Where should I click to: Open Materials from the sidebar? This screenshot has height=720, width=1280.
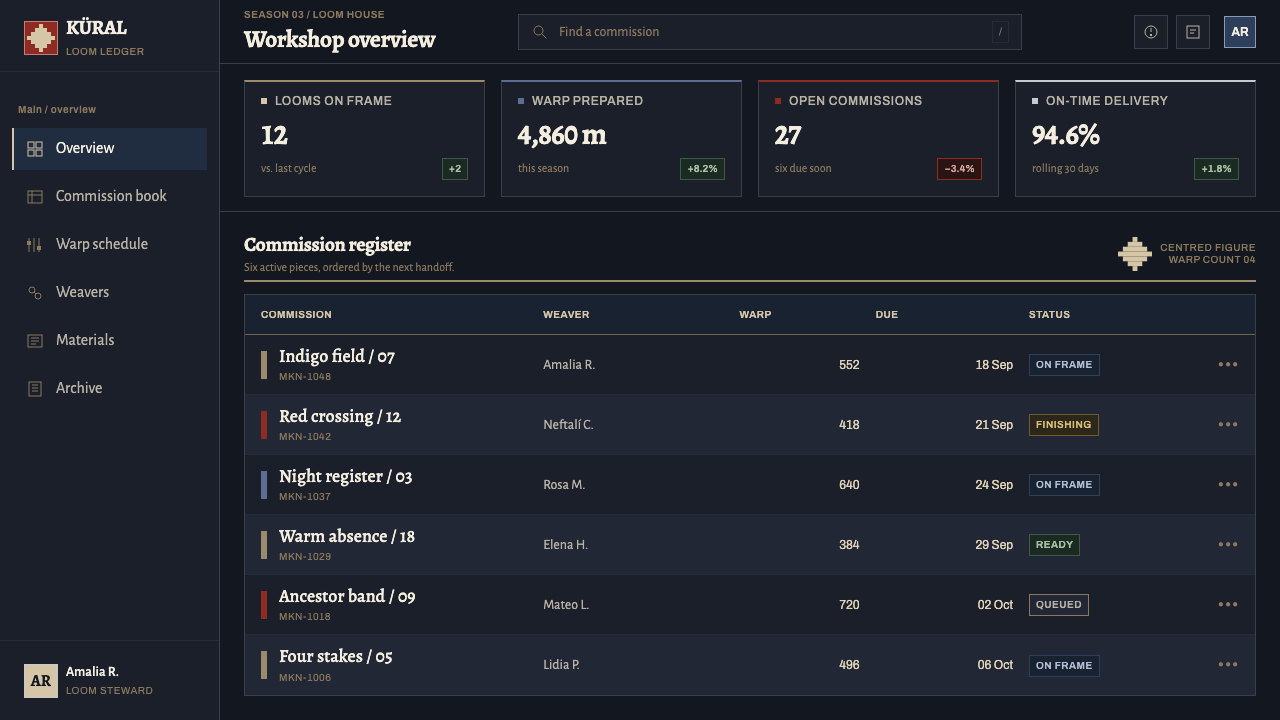[x=110, y=341]
